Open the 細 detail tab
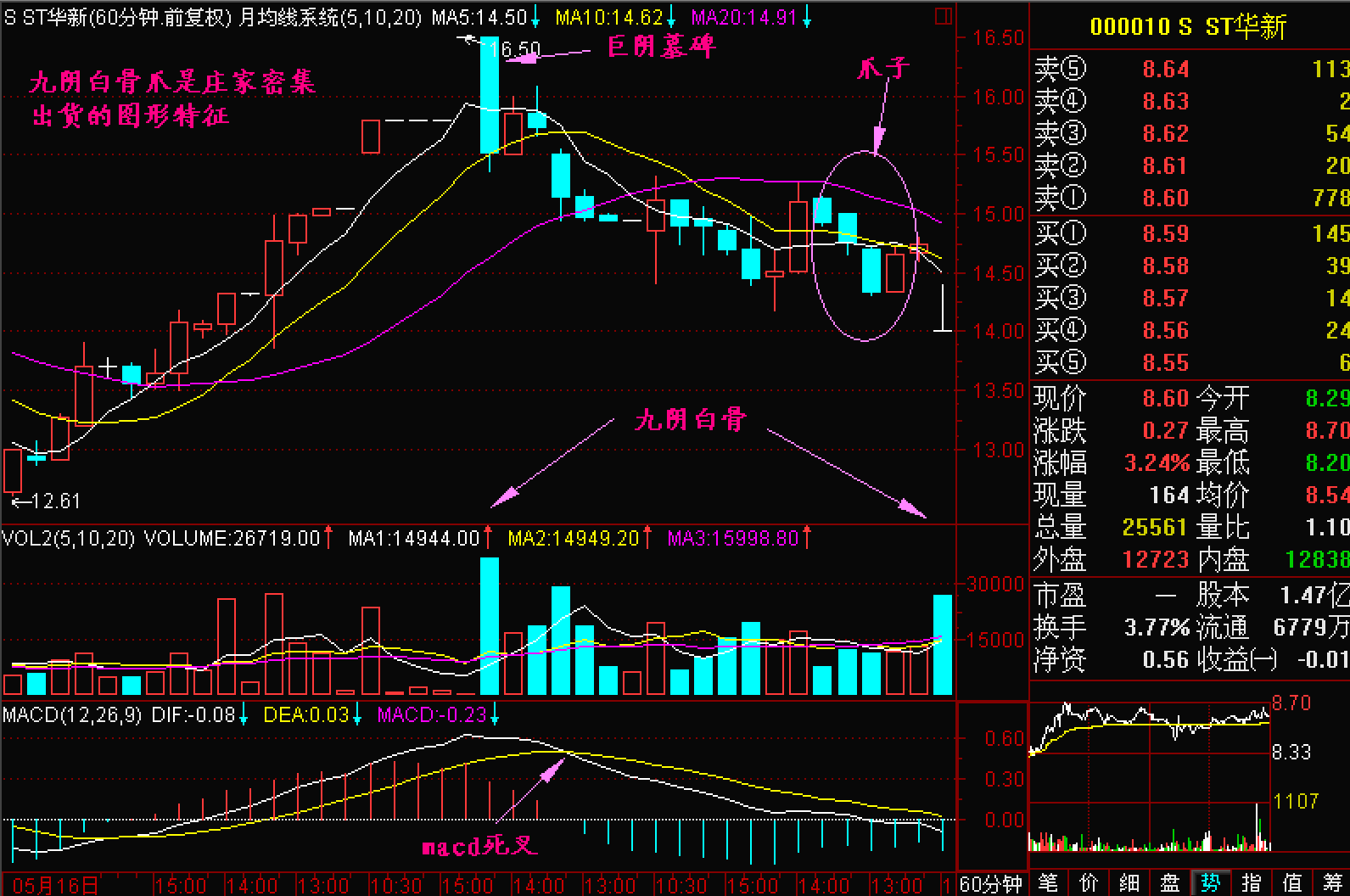1350x896 pixels. click(x=1129, y=883)
